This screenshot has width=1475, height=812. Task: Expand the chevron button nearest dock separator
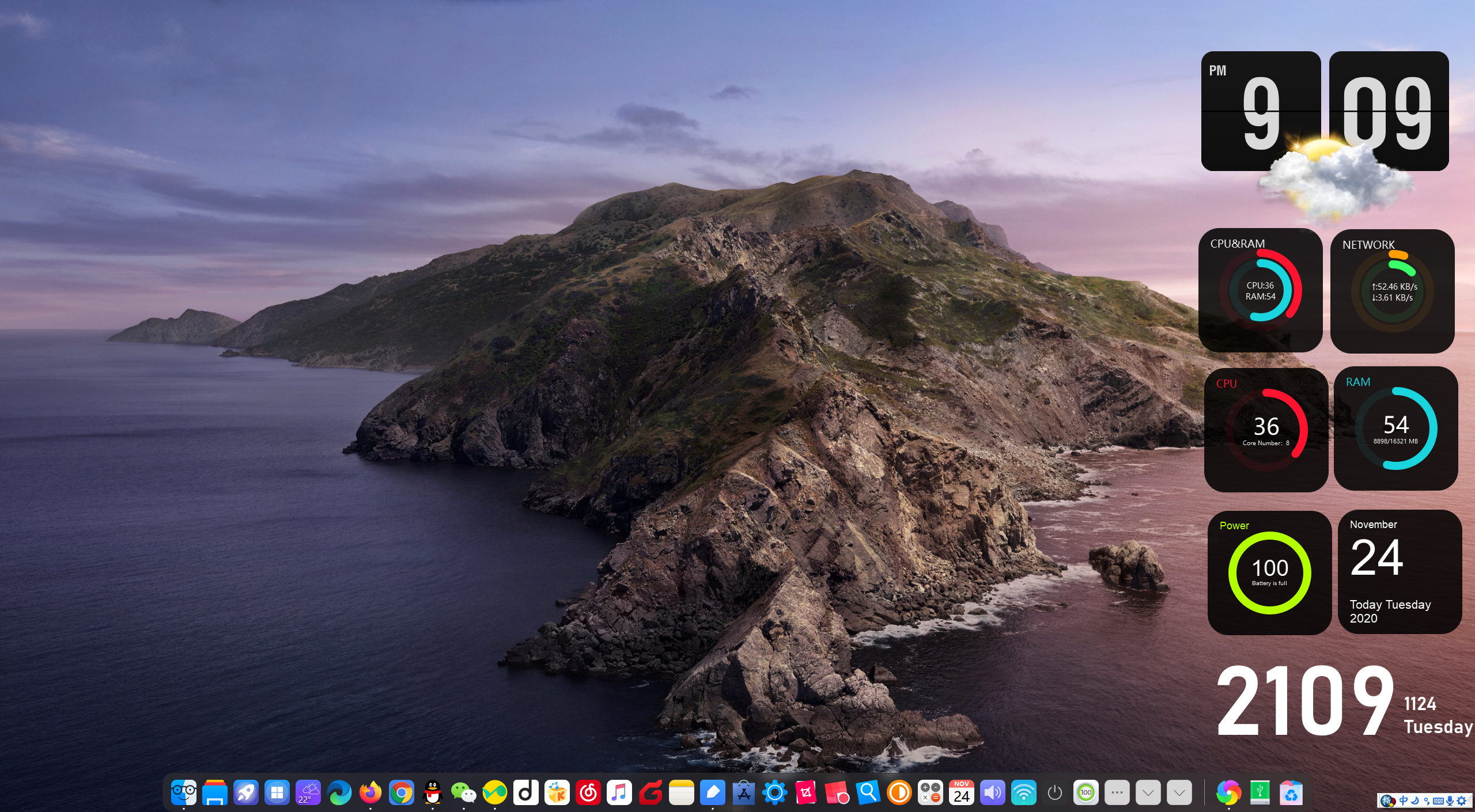(x=1179, y=793)
